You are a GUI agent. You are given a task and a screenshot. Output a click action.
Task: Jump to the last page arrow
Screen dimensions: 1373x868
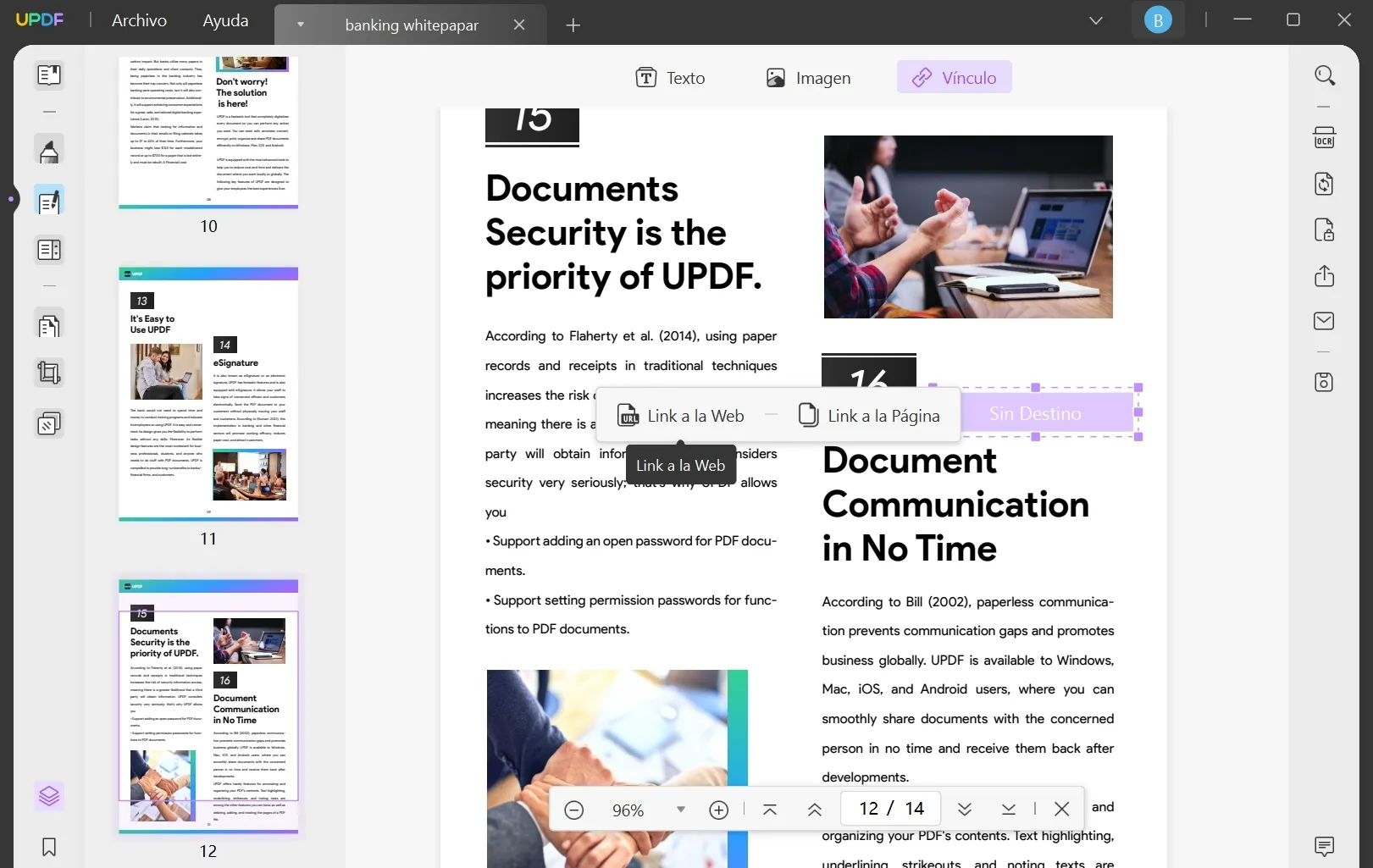(1009, 810)
